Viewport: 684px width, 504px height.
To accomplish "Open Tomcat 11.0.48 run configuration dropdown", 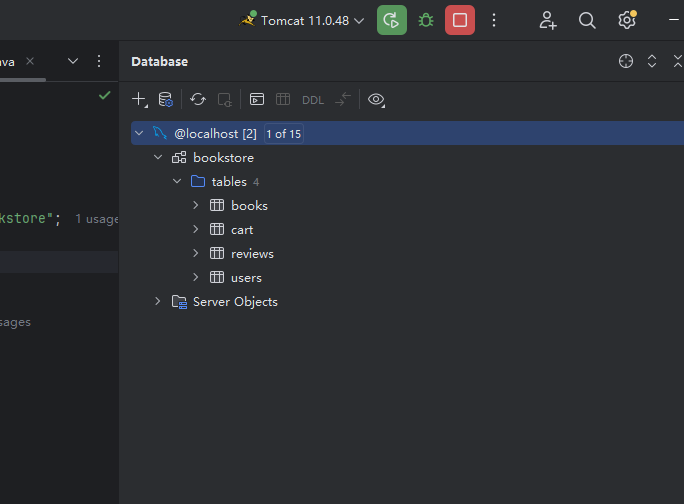I will click(x=302, y=21).
